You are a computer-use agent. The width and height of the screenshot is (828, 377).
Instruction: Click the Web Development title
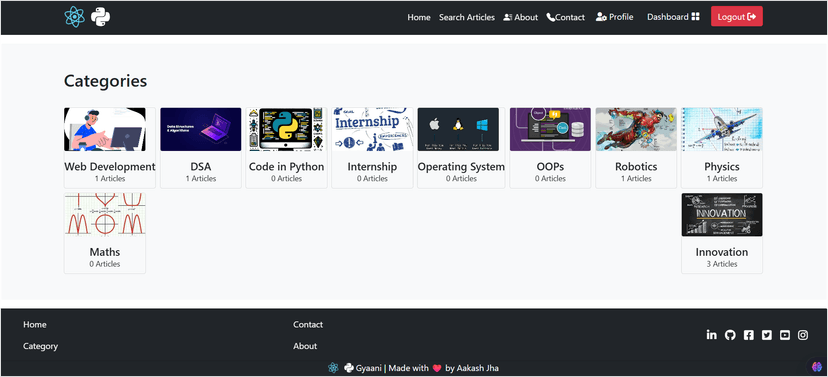pos(110,166)
